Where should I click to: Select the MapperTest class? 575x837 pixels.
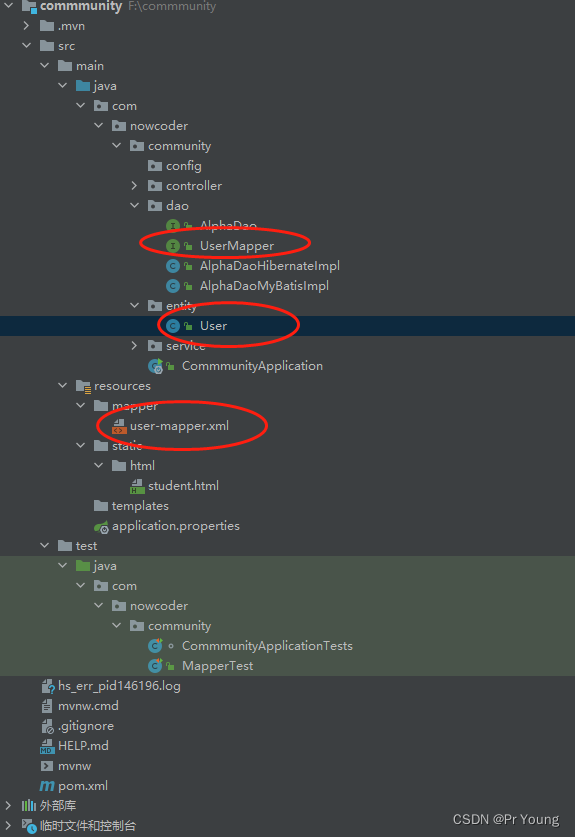[217, 666]
